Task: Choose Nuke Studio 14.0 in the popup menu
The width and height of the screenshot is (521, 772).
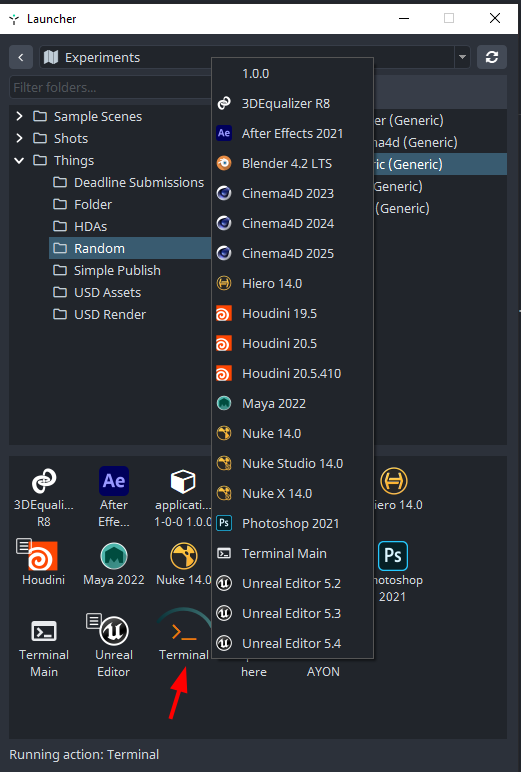Action: pos(293,464)
